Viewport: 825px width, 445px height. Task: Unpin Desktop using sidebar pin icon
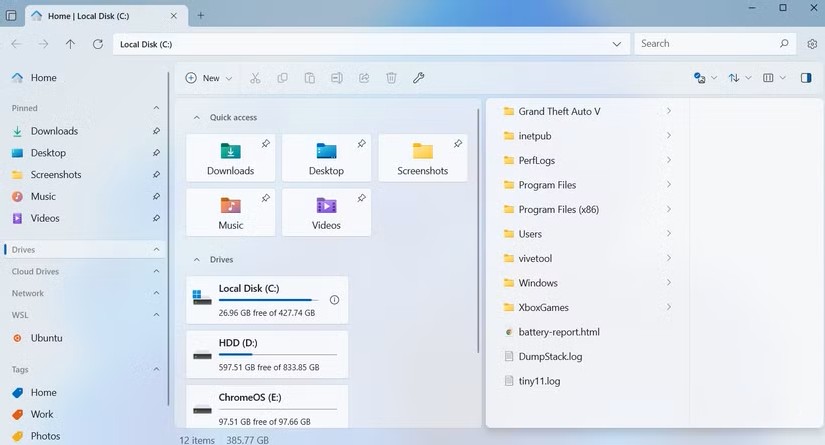156,153
